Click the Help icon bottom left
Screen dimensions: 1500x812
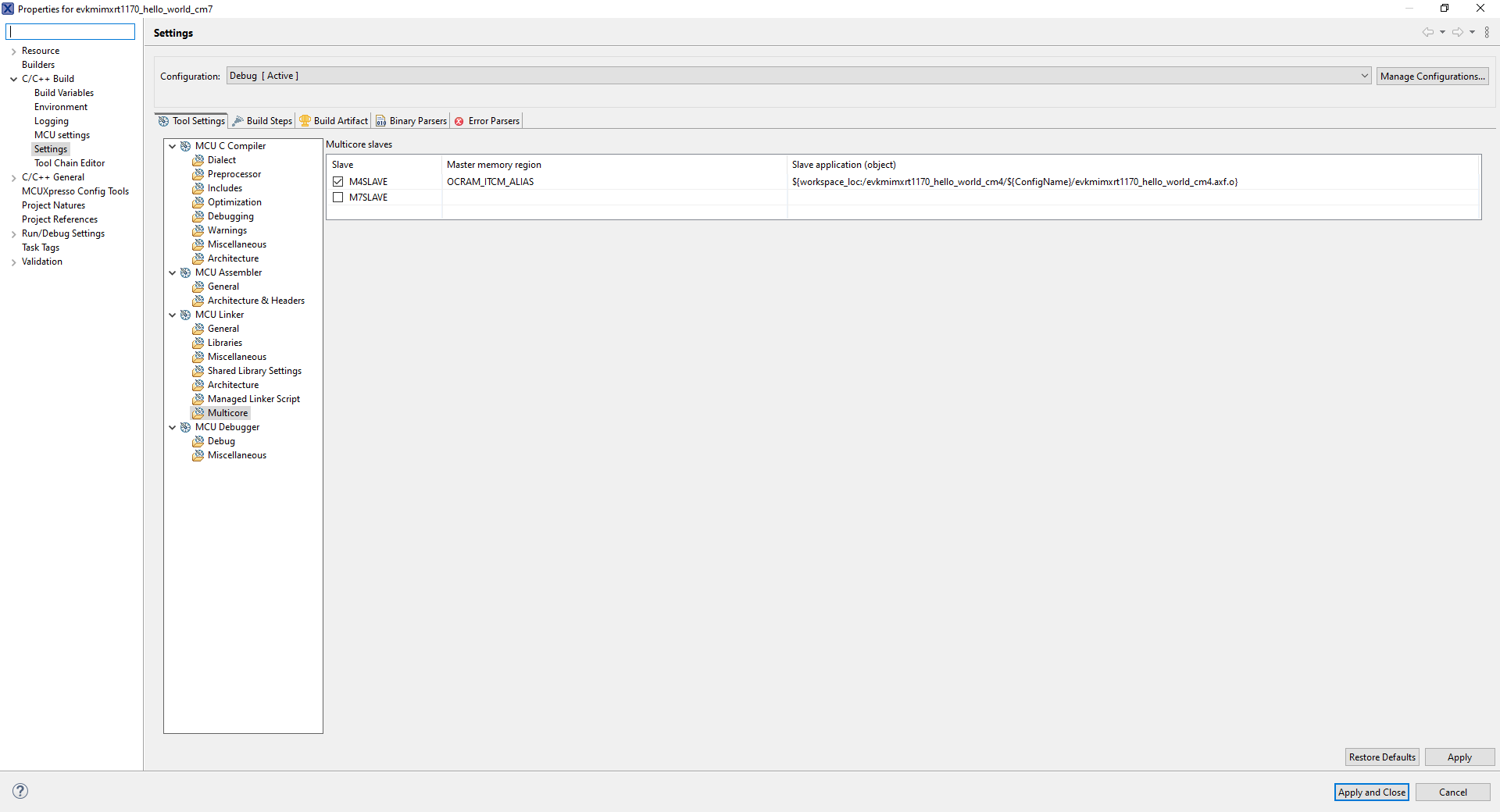click(x=20, y=791)
